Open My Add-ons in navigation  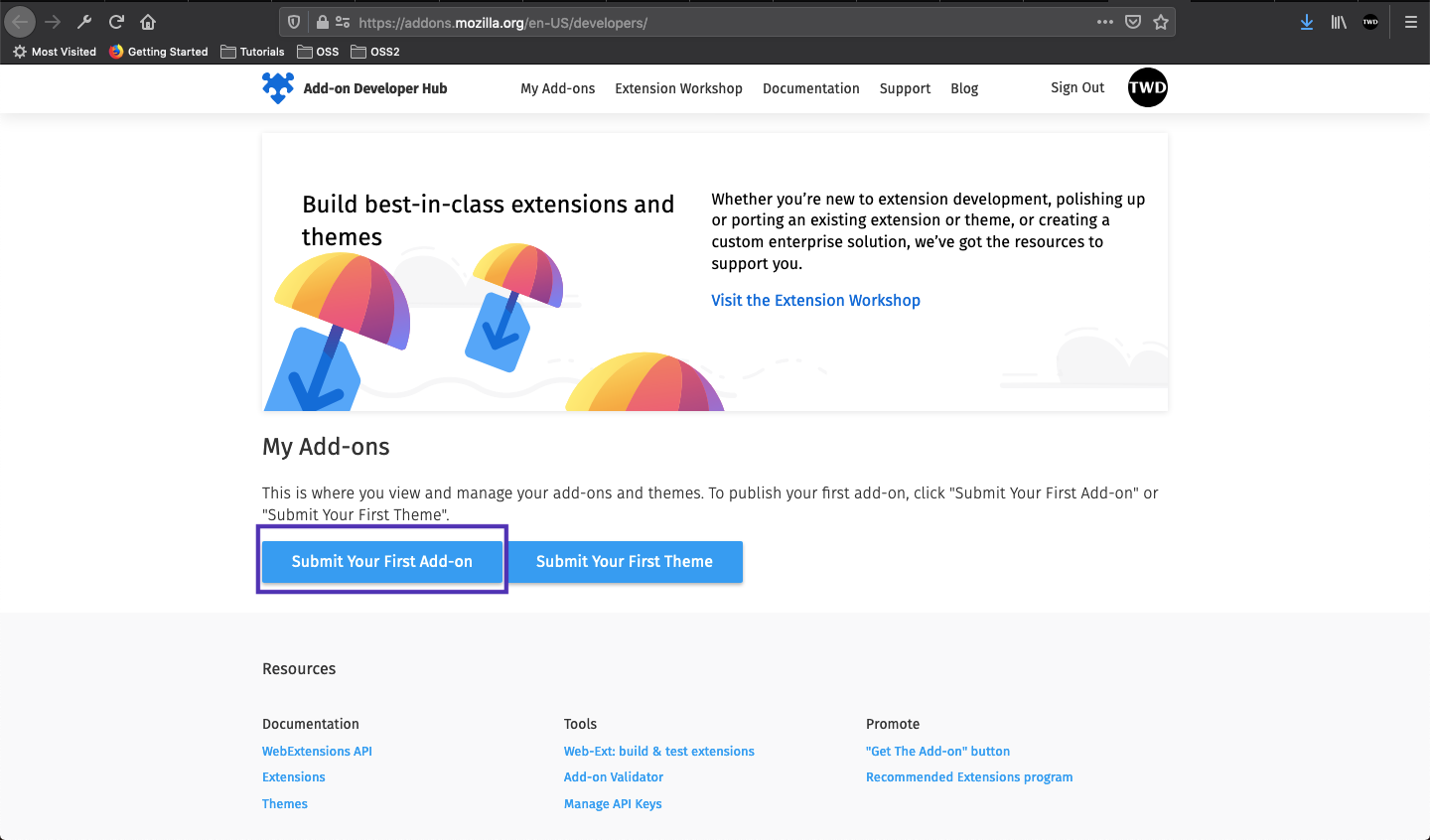558,88
